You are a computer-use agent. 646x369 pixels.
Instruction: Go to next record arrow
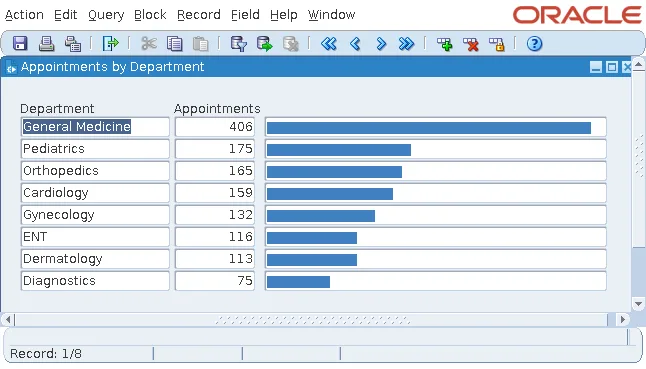(x=381, y=43)
